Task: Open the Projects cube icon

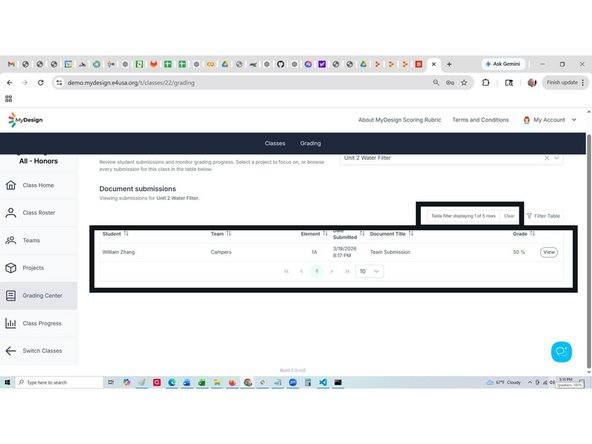Action: [11, 268]
